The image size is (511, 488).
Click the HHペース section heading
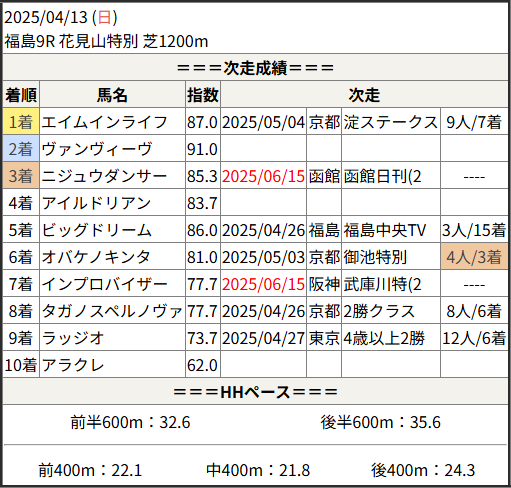click(255, 392)
